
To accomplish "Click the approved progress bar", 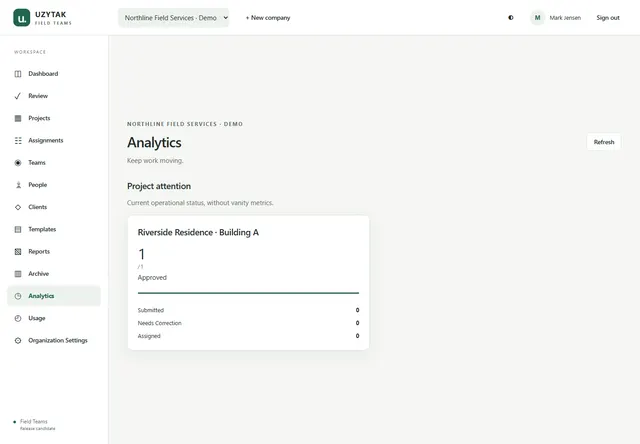I will (x=248, y=293).
